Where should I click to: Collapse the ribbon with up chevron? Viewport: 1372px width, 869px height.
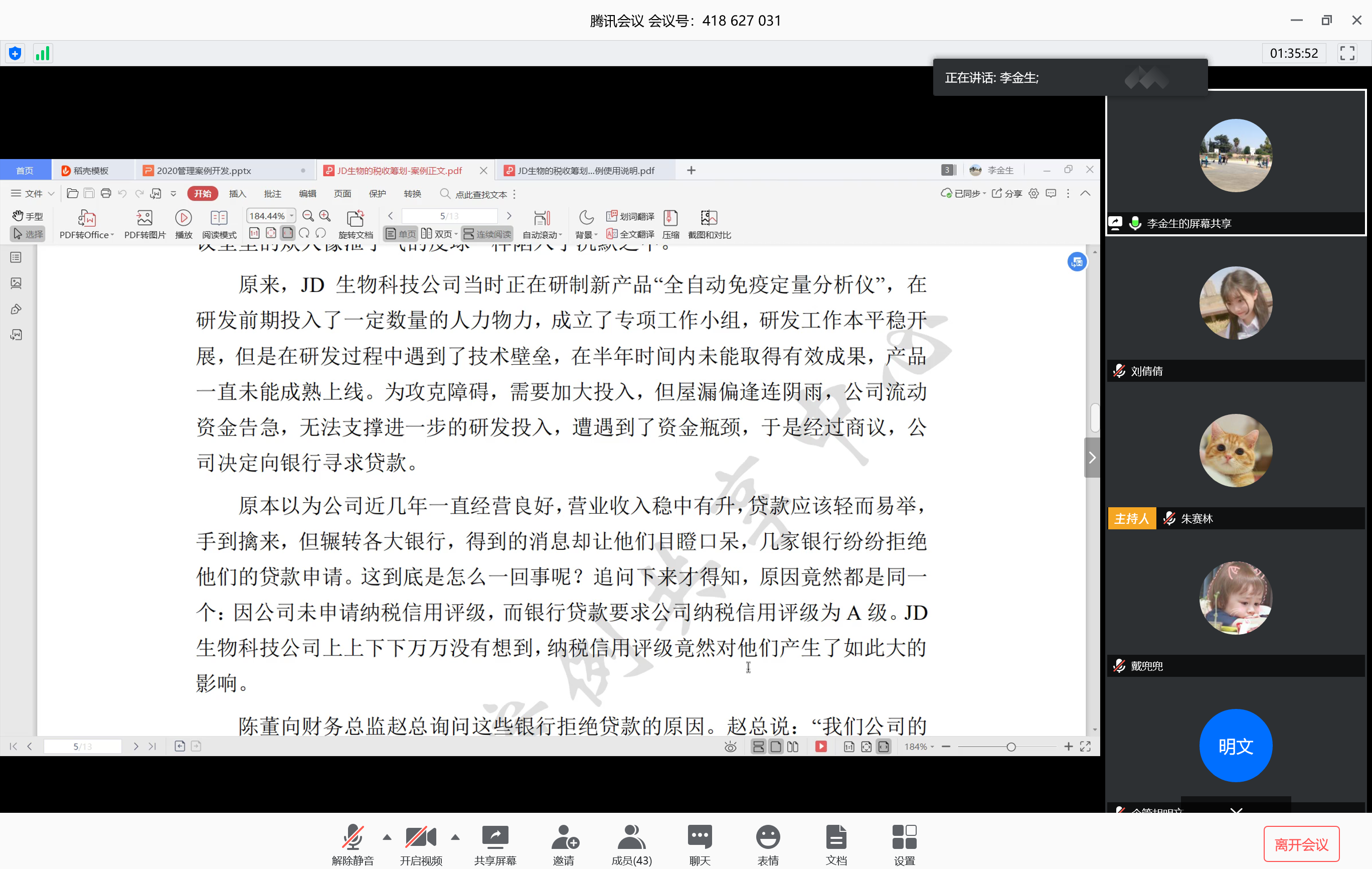click(x=1085, y=193)
